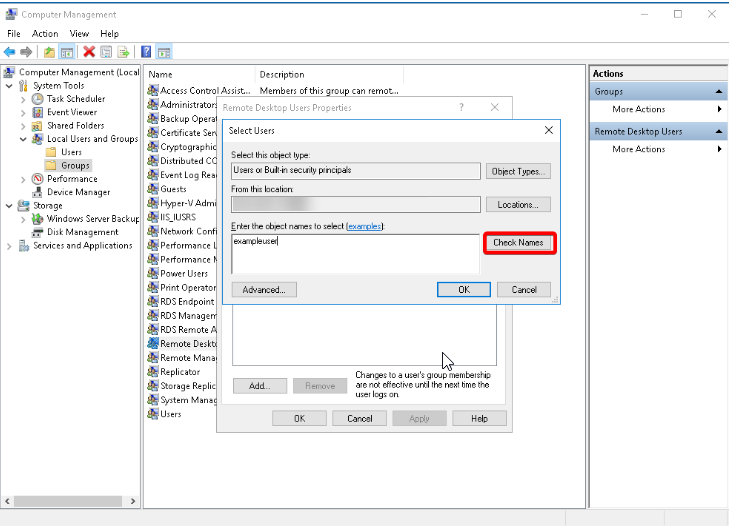The width and height of the screenshot is (730, 527).
Task: Click the Performance monitor icon
Action: (x=37, y=179)
